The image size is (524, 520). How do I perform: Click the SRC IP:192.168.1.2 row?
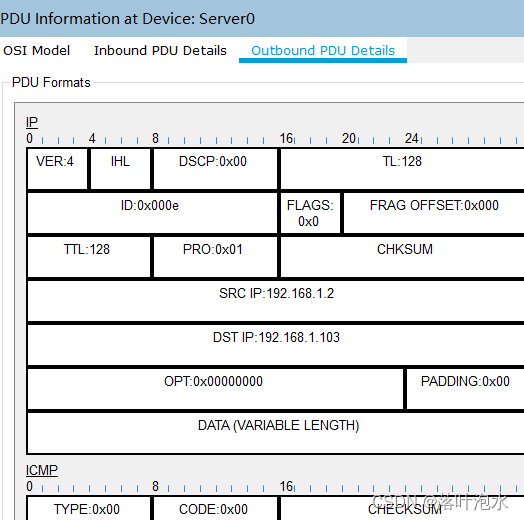pyautogui.click(x=276, y=301)
